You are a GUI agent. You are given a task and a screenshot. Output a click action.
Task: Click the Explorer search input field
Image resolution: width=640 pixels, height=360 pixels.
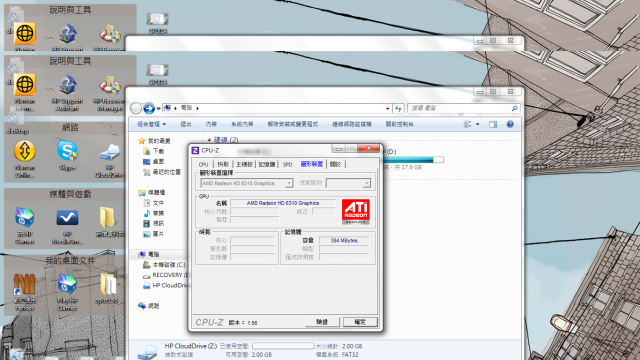pos(459,108)
